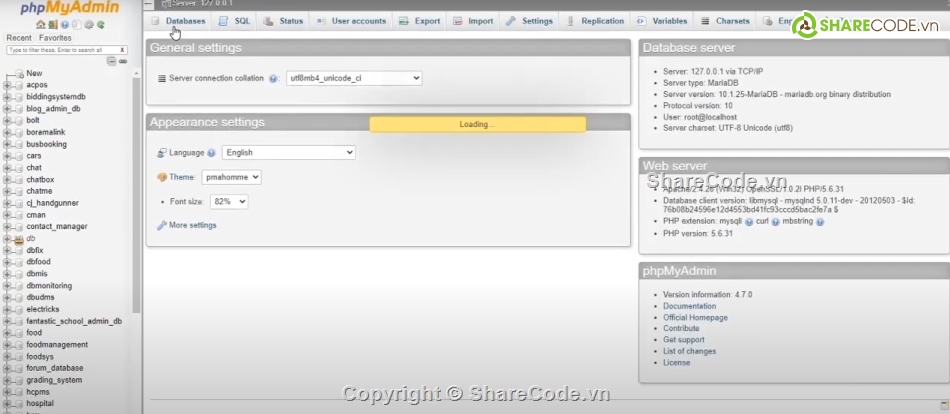This screenshot has height=414, width=950.
Task: Open the Charsets tab
Action: coord(726,21)
